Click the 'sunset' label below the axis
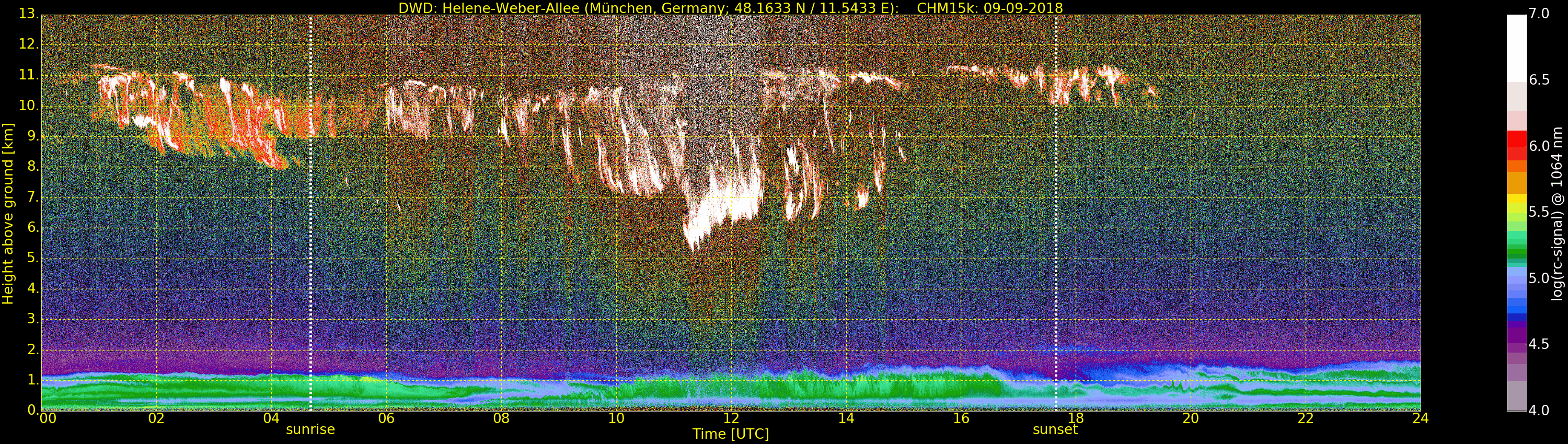 pos(1055,429)
